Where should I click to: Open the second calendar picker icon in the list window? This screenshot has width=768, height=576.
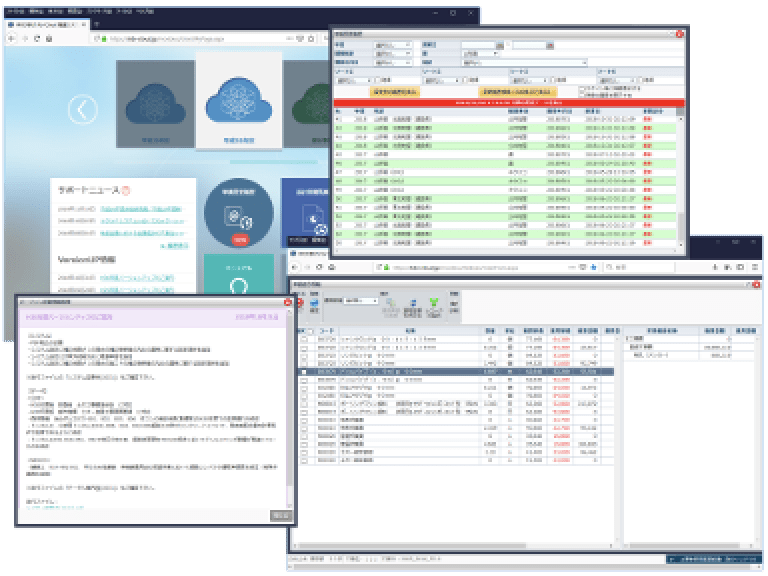550,45
